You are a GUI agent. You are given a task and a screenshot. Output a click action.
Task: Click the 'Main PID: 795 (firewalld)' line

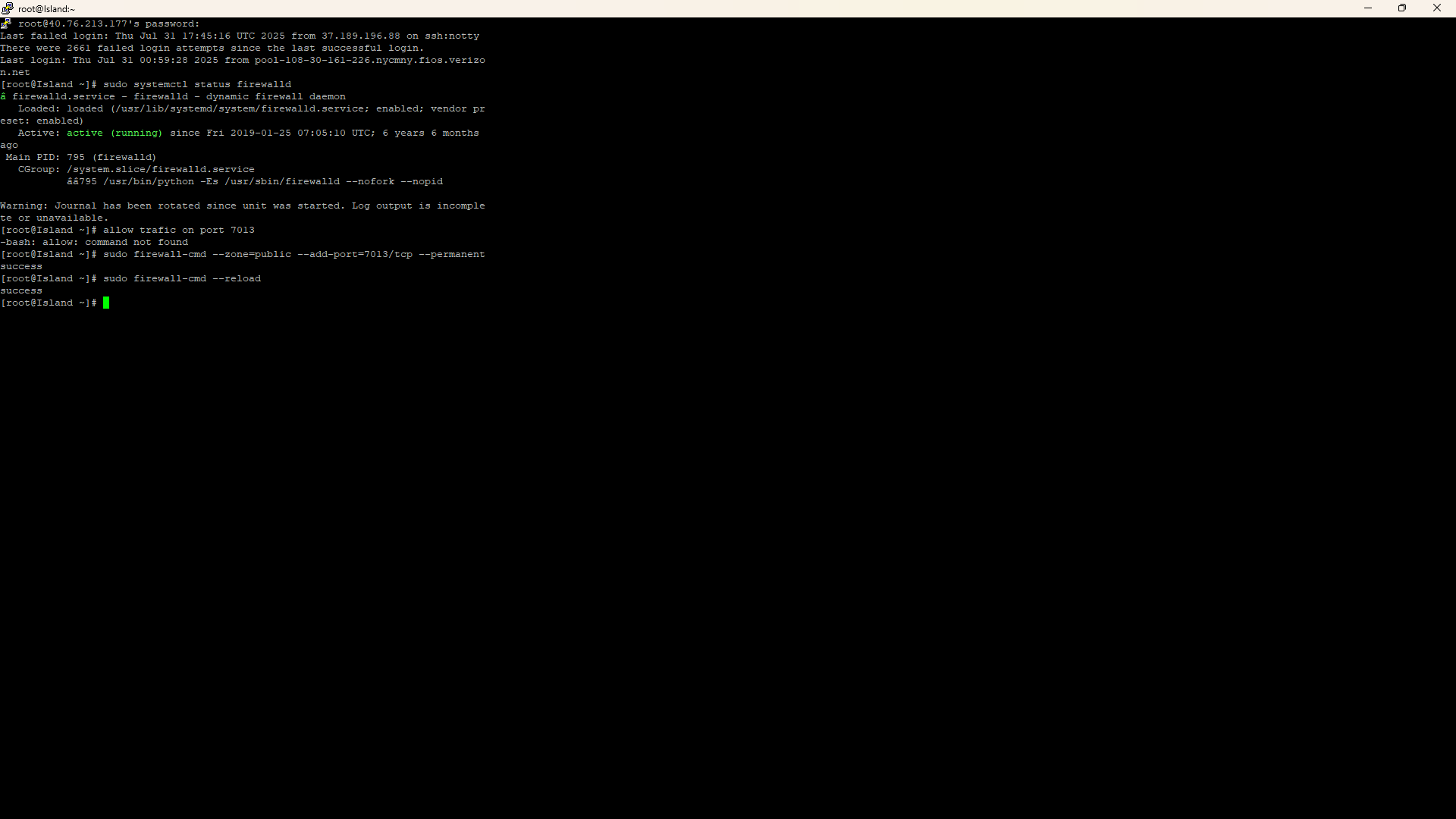81,157
